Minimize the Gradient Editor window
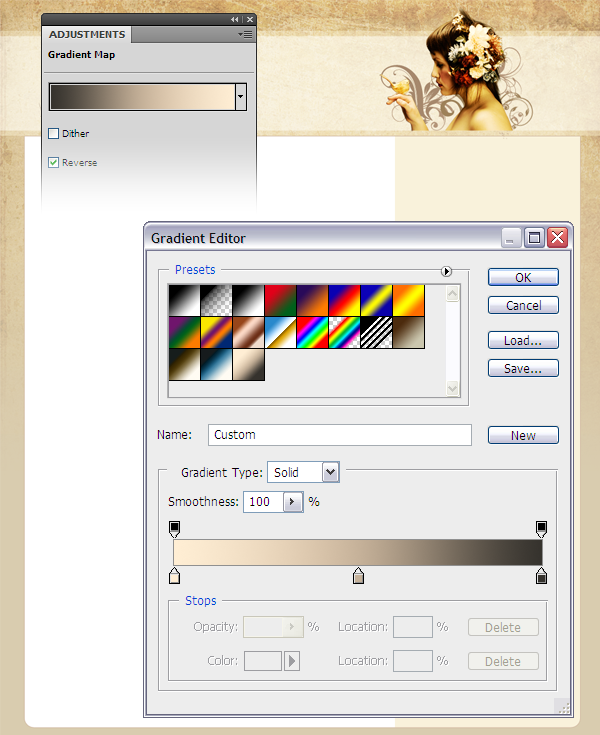This screenshot has height=735, width=600. (510, 238)
